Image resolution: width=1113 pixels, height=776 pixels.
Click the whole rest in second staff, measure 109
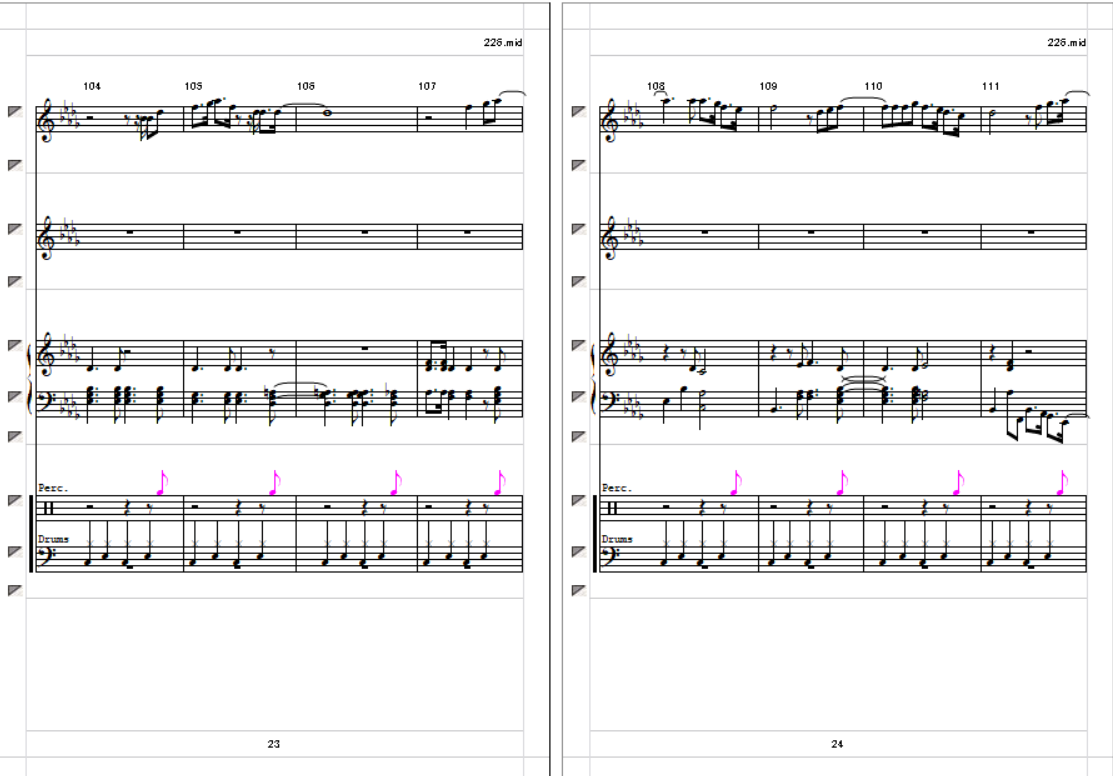coord(811,231)
